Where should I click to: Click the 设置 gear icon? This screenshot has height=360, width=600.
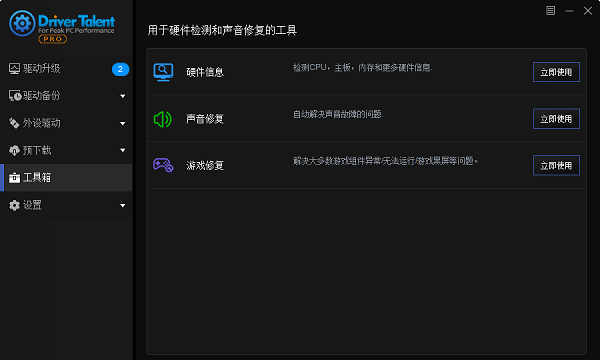point(14,205)
